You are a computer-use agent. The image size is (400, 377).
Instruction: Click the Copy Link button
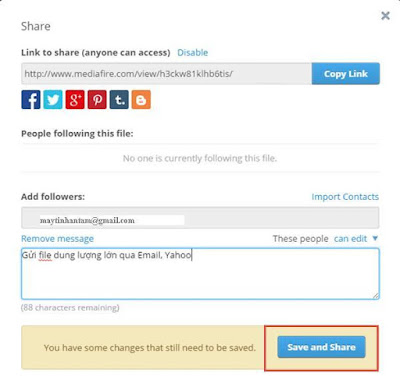[346, 74]
